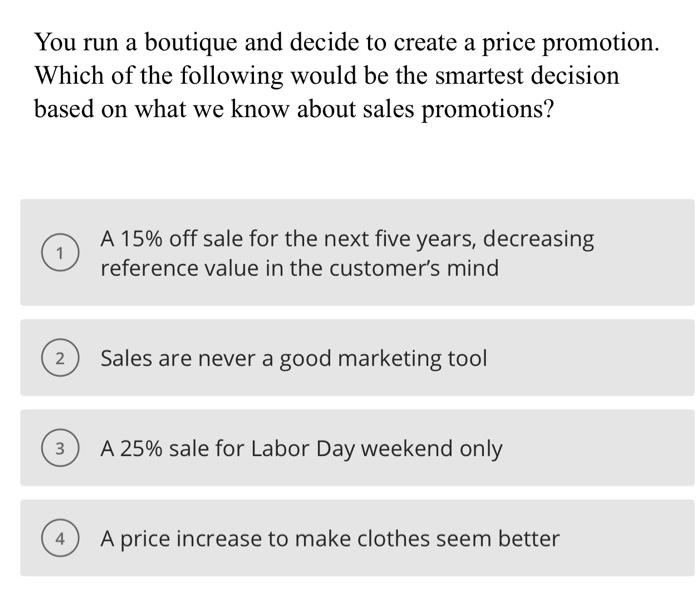Click the words "smartest decision" in the question
Viewport: 700px width, 600px height.
point(518,76)
